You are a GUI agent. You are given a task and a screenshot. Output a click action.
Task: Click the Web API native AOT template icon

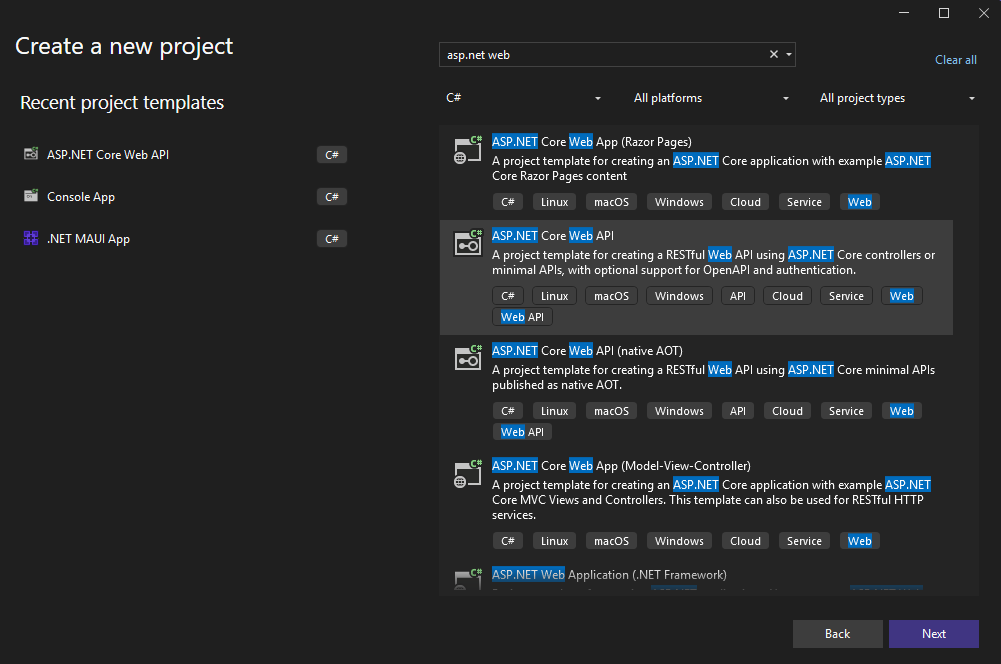click(468, 359)
